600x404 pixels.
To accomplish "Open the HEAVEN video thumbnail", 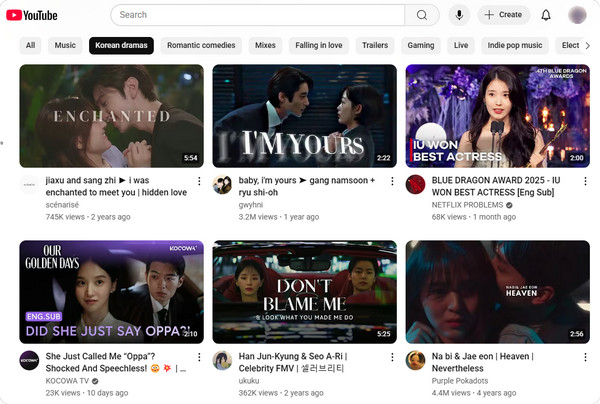I will [x=497, y=292].
